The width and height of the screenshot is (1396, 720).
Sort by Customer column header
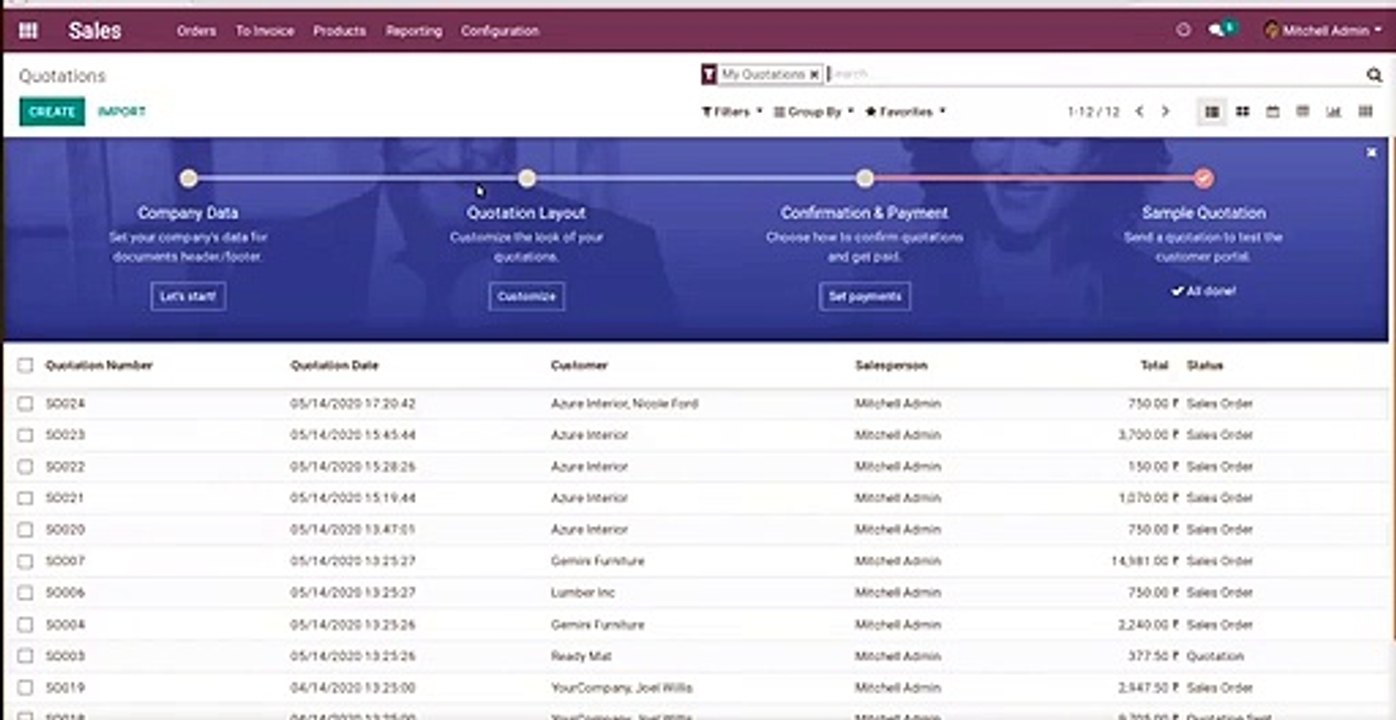coord(579,366)
